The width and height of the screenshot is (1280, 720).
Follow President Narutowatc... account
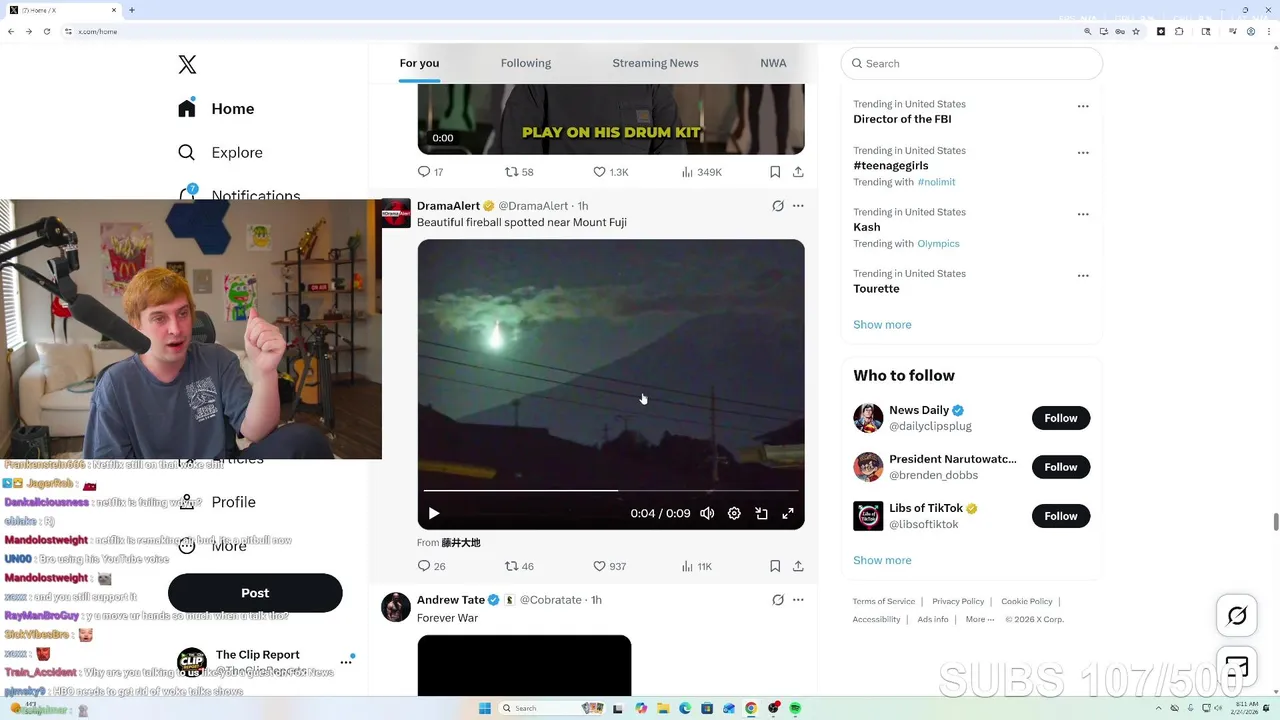tap(1061, 467)
